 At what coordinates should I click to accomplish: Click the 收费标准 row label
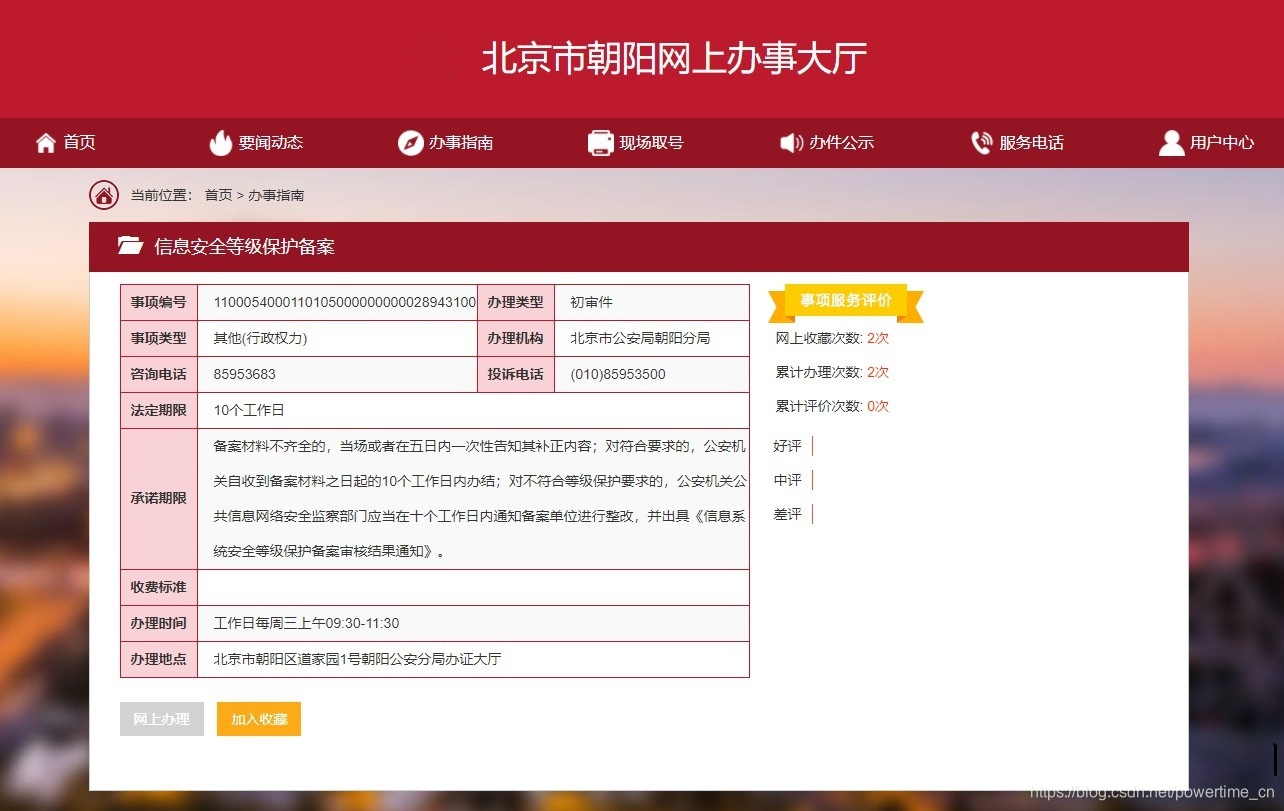point(158,587)
